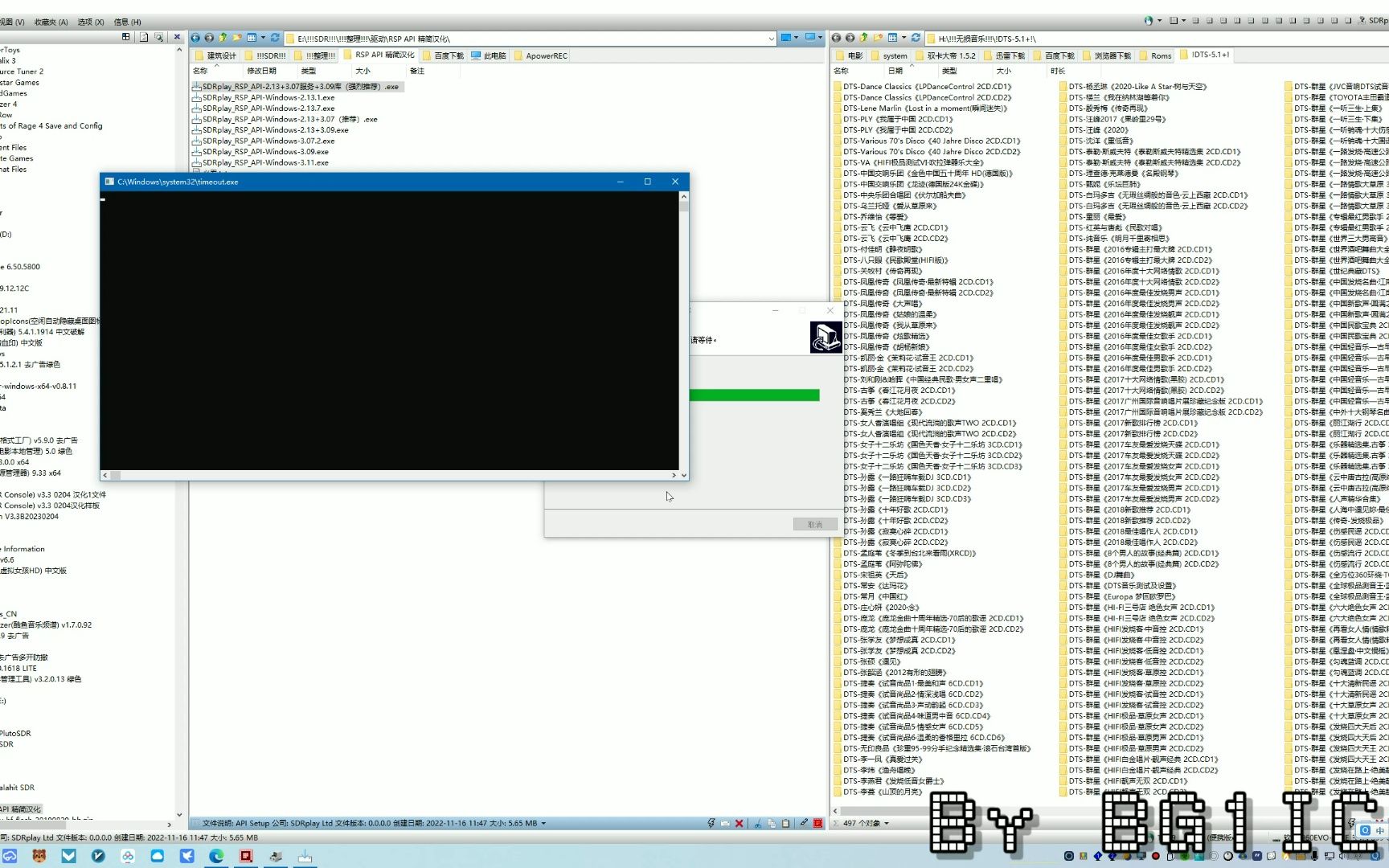1389x868 pixels.
Task: Open dropdown arrow next to the globe icon
Action: pyautogui.click(x=1159, y=21)
